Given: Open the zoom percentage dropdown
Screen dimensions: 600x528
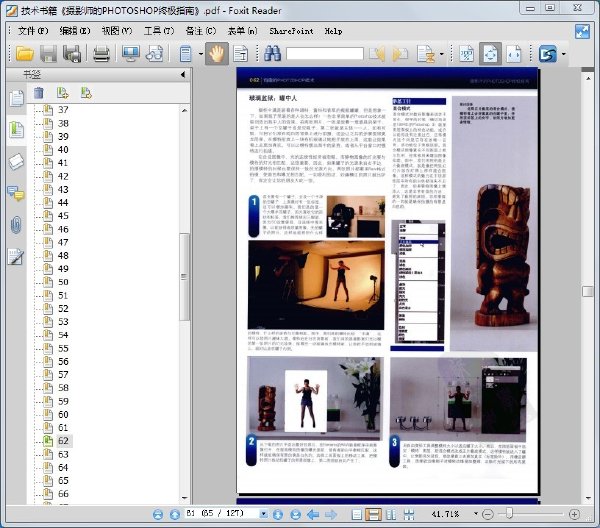Looking at the screenshot, I should 476,513.
